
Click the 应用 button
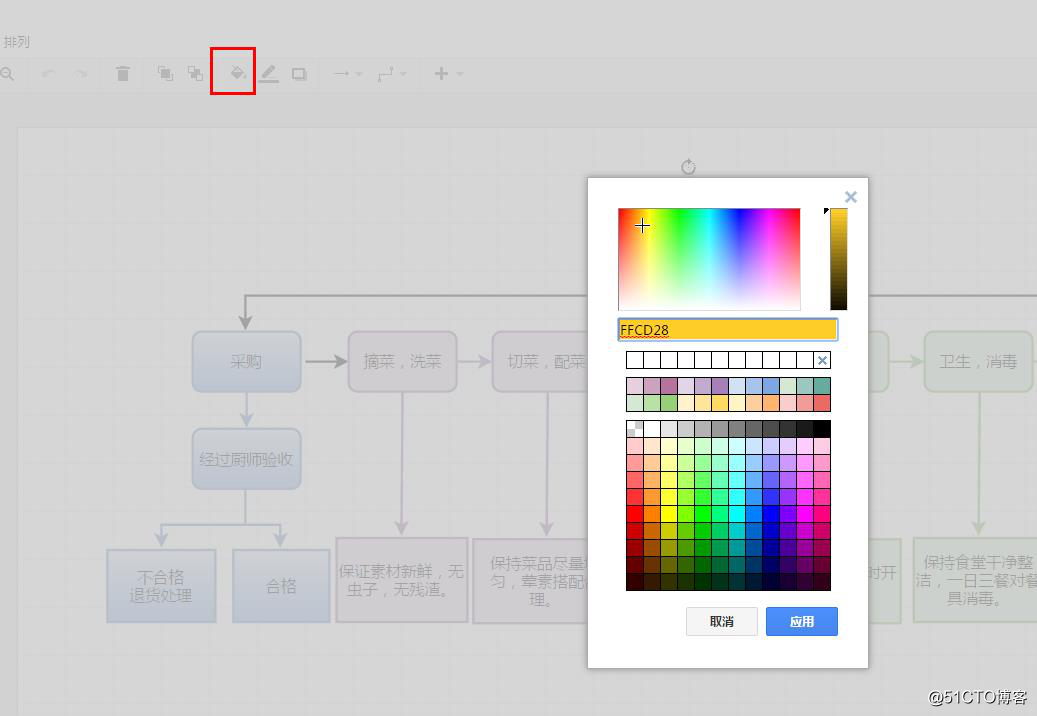tap(802, 621)
